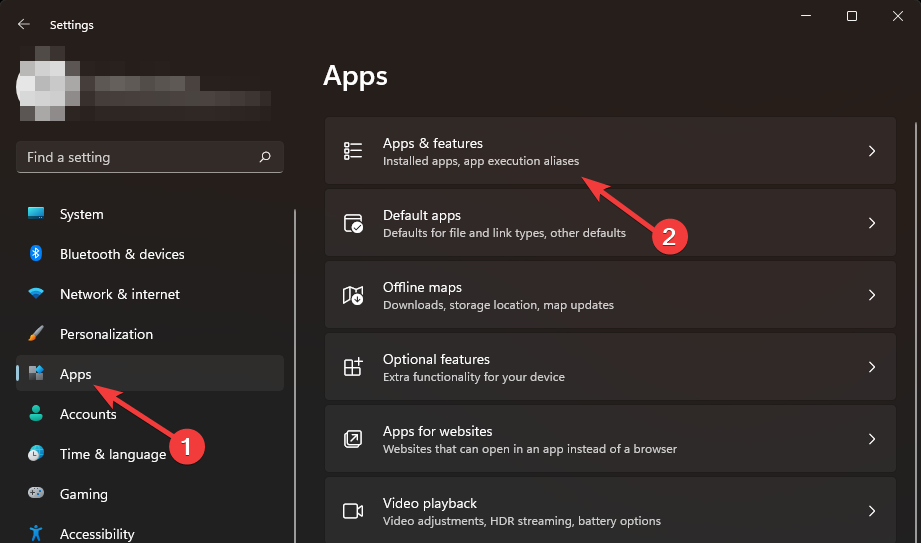The width and height of the screenshot is (921, 543).
Task: Open Accounts in the sidebar
Action: click(x=88, y=414)
